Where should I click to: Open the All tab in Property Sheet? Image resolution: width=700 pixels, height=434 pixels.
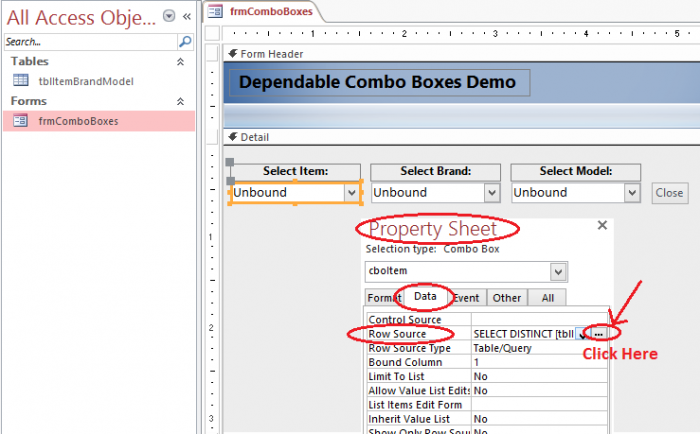click(548, 297)
